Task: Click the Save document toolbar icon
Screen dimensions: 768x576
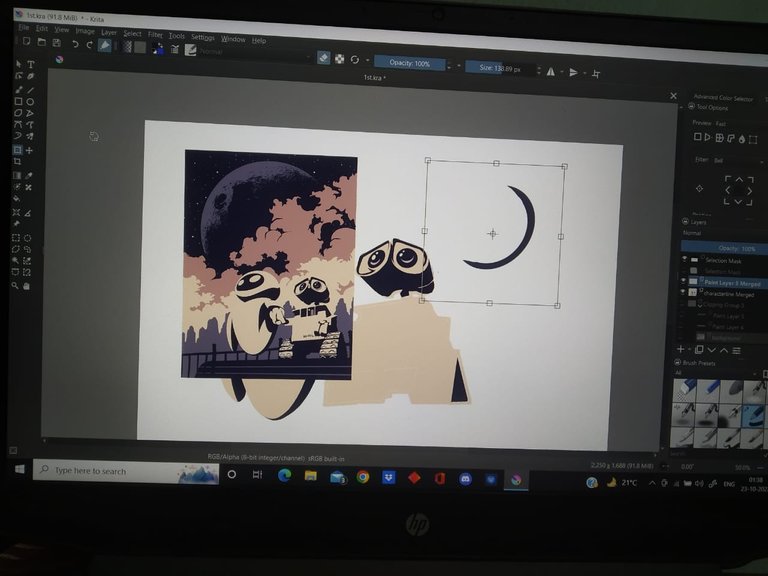Action: (57, 43)
